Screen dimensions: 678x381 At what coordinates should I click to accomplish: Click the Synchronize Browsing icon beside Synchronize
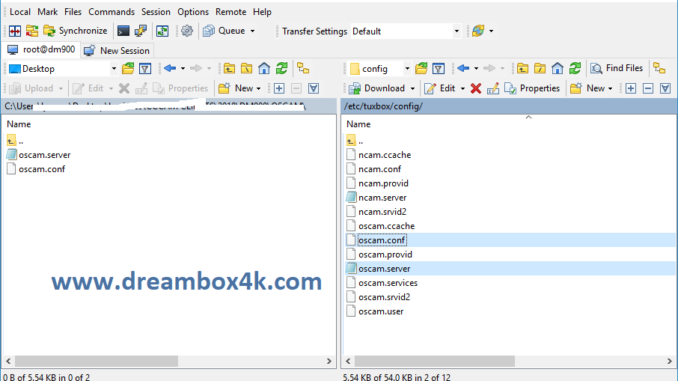tap(32, 31)
